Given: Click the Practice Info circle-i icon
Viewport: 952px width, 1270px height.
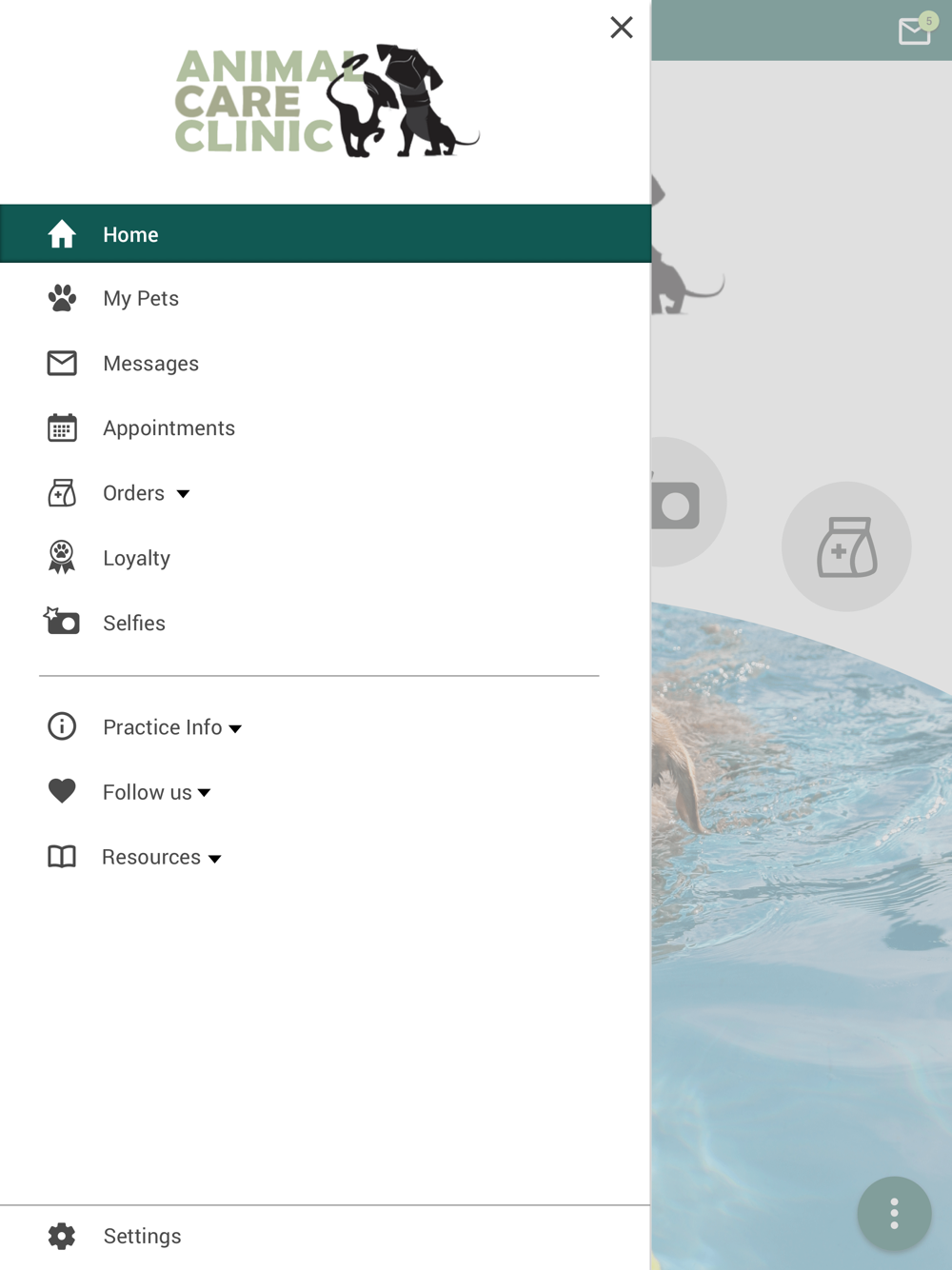Looking at the screenshot, I should (62, 726).
